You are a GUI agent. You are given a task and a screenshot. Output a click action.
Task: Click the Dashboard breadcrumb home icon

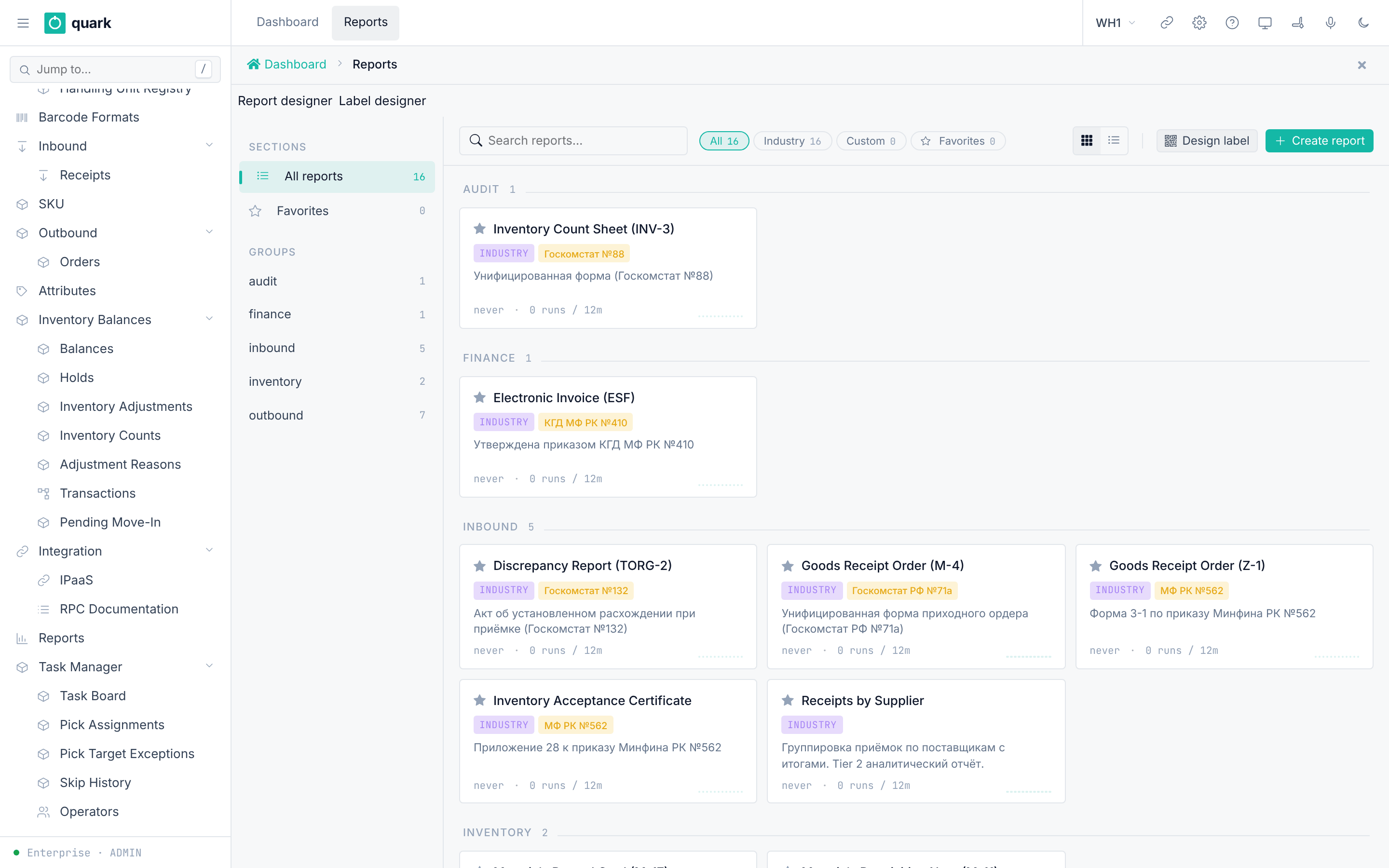pyautogui.click(x=254, y=64)
